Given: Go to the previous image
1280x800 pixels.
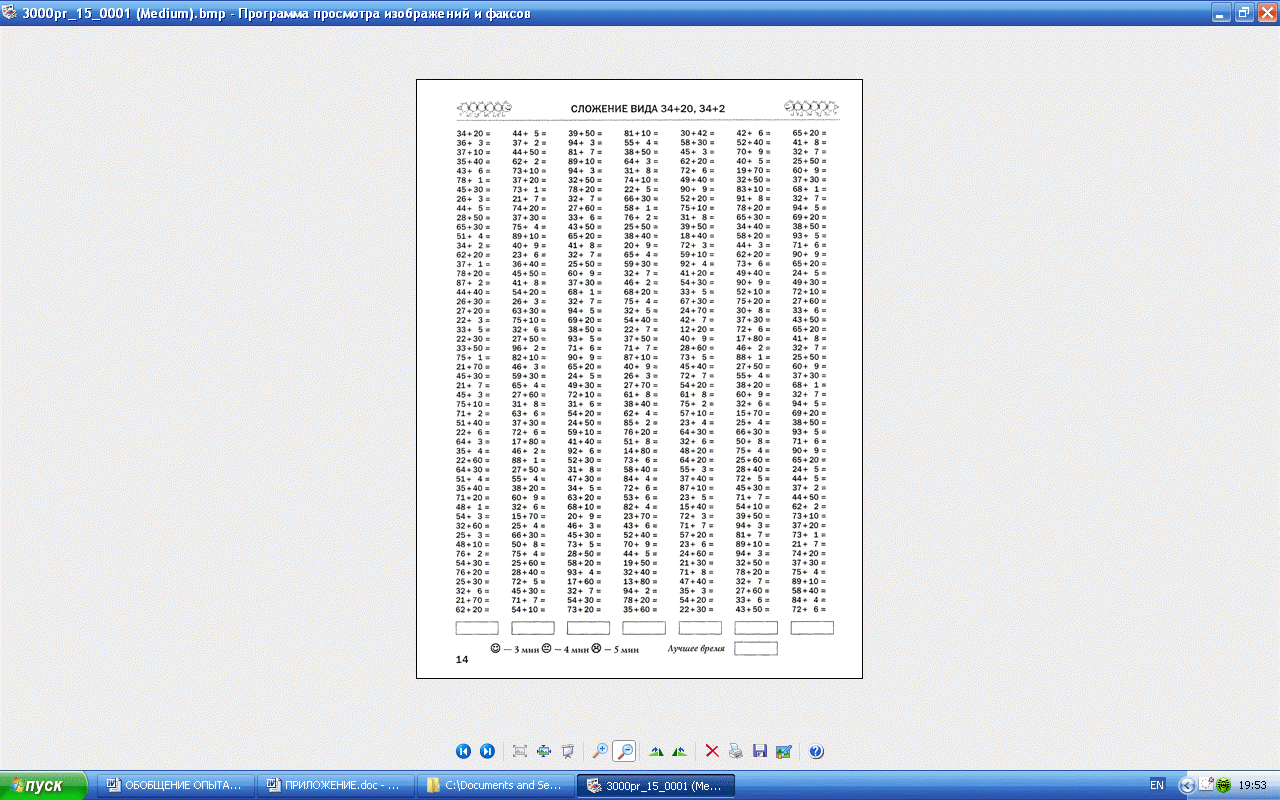Looking at the screenshot, I should point(463,751).
